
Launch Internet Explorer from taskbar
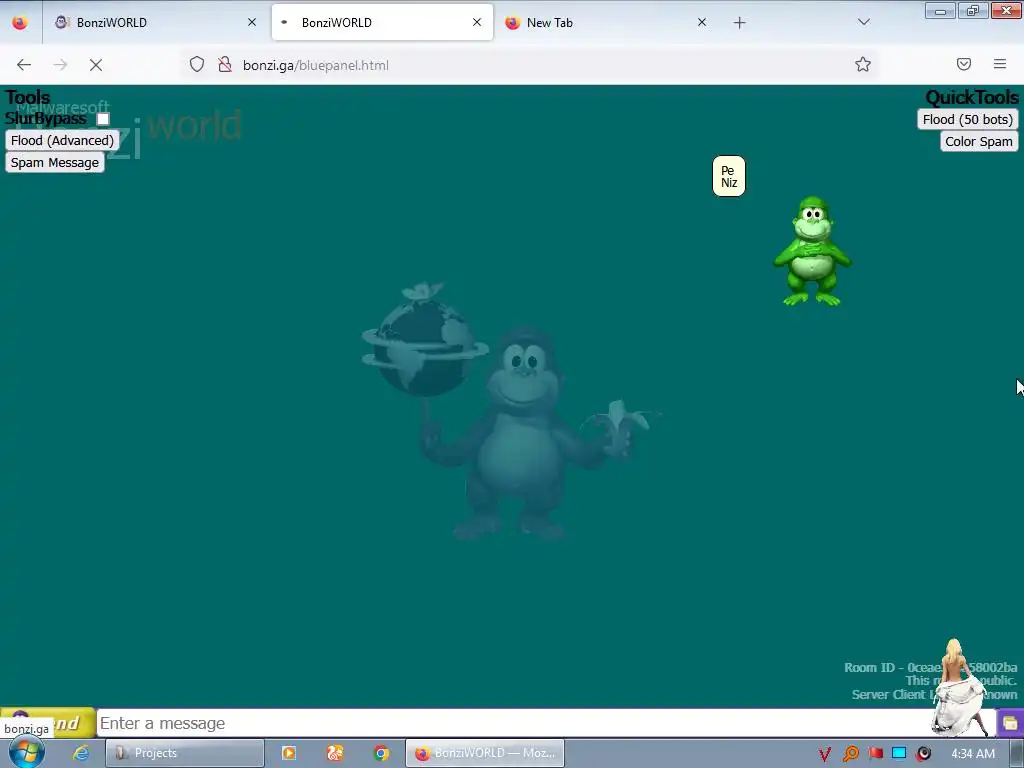coord(81,753)
